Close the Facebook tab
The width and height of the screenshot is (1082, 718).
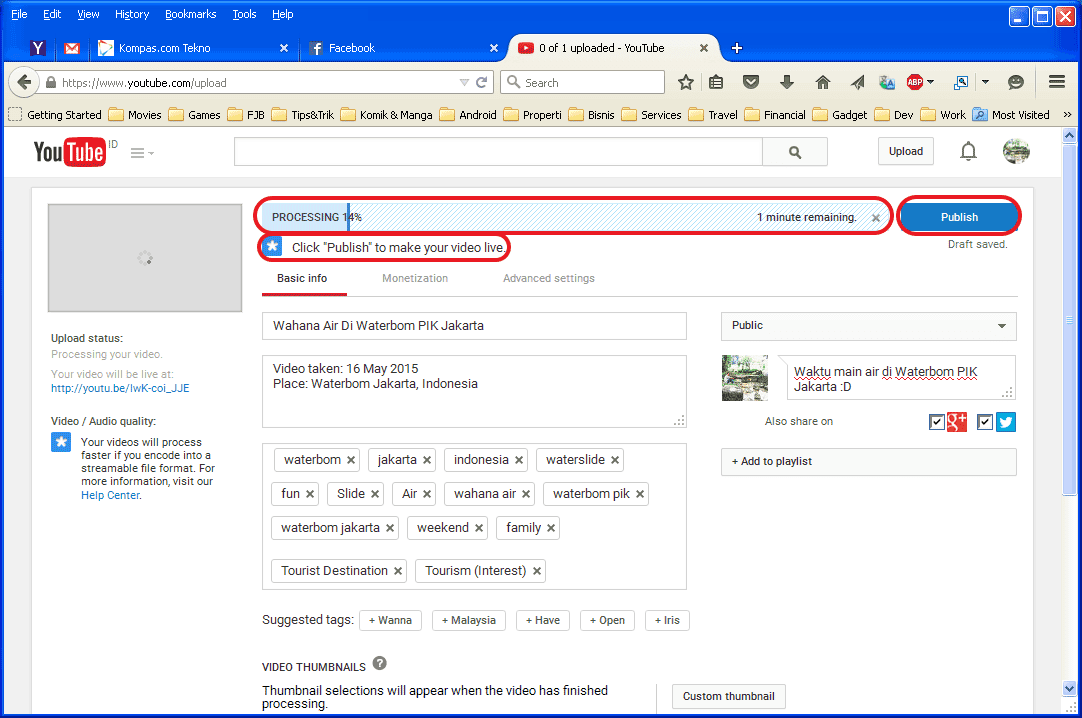tap(493, 48)
